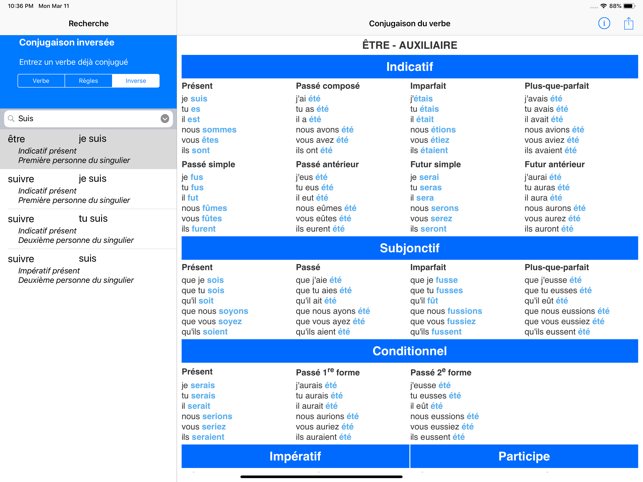Click the home indicator bar at bottom
Screen dimensions: 643x482
click(x=322, y=477)
